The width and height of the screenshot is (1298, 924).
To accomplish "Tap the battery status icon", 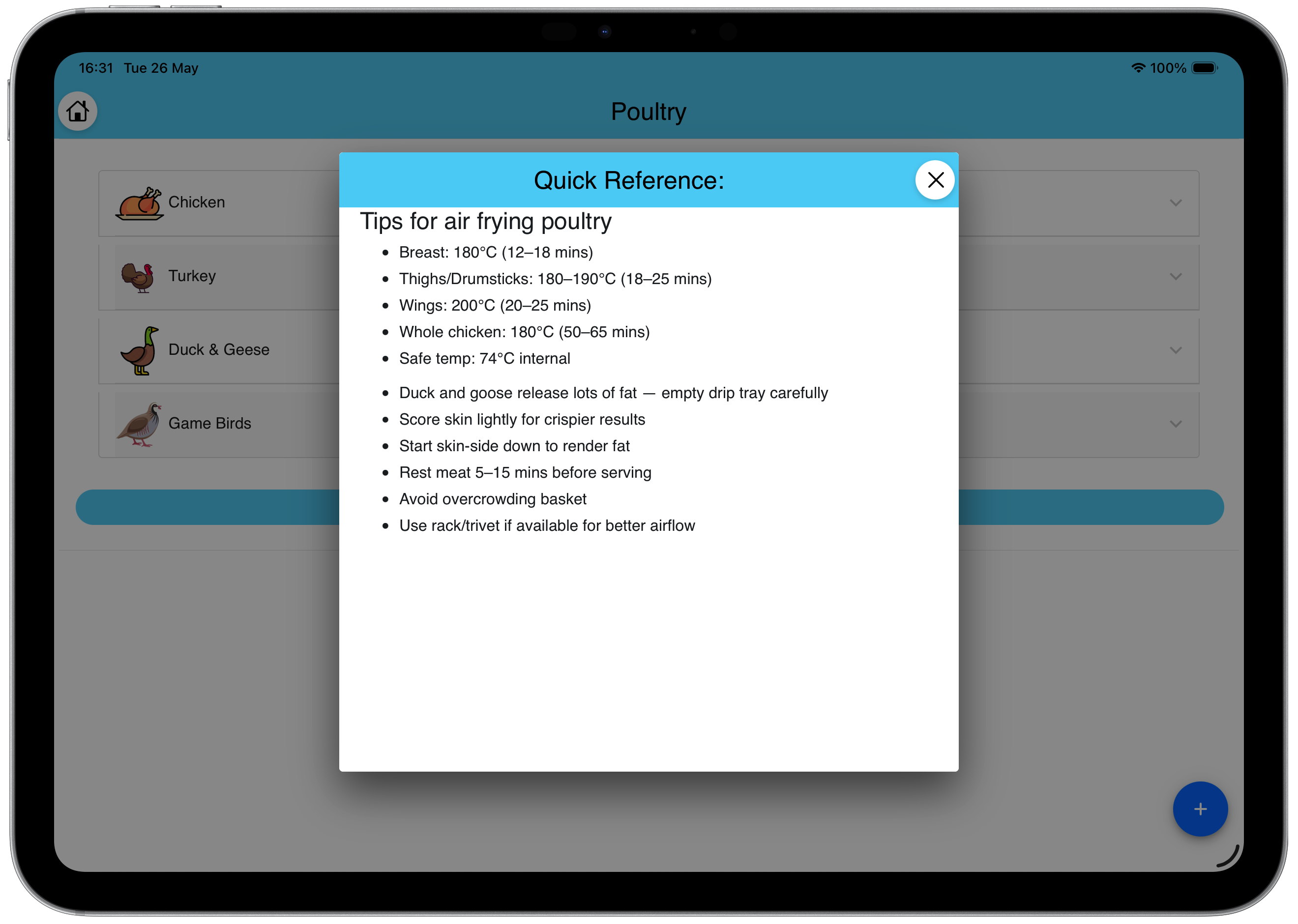I will (x=1205, y=68).
